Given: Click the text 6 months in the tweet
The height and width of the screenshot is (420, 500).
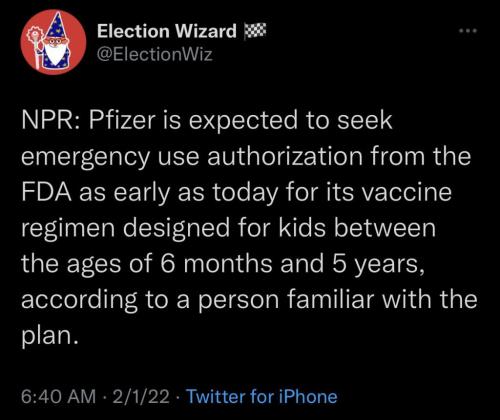Looking at the screenshot, I should click(x=216, y=264).
